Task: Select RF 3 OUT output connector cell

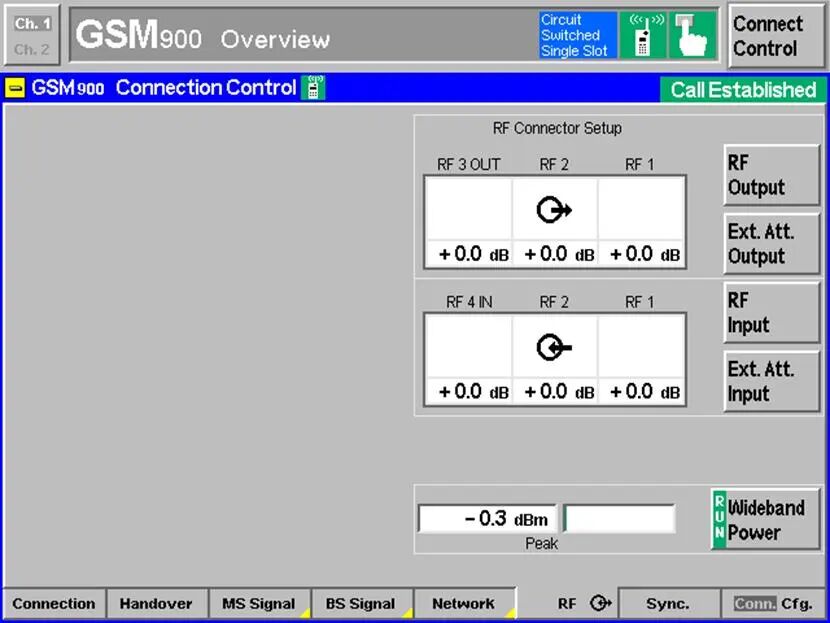Action: click(x=469, y=210)
